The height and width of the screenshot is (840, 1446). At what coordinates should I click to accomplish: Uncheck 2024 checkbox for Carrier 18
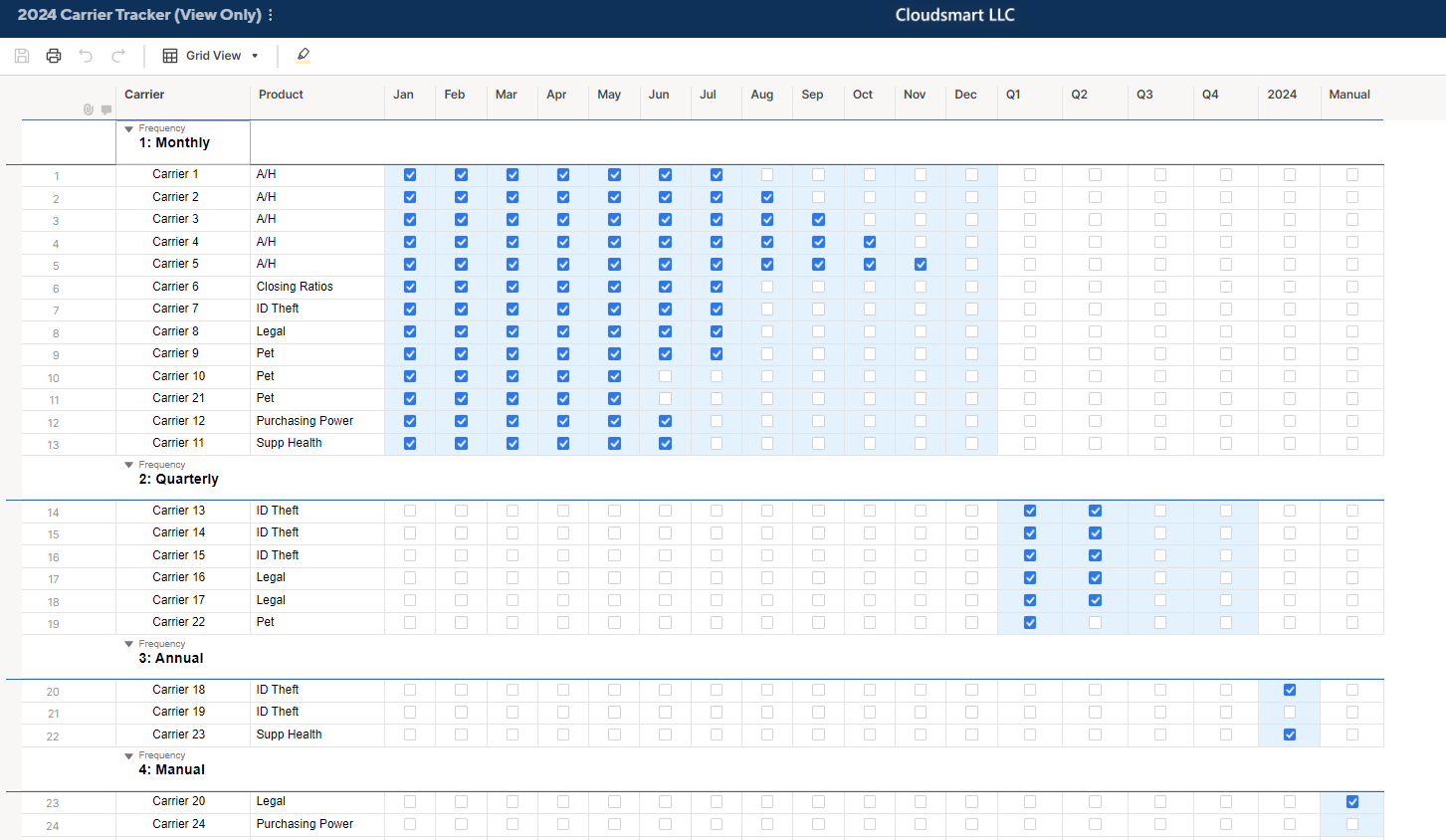coord(1290,690)
